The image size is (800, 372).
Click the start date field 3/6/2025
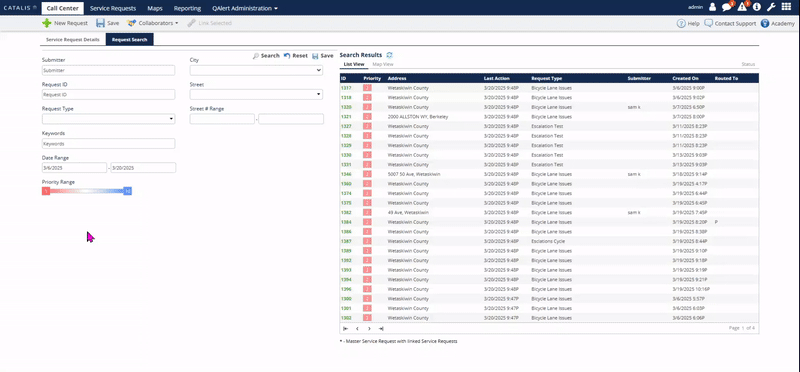tap(74, 167)
